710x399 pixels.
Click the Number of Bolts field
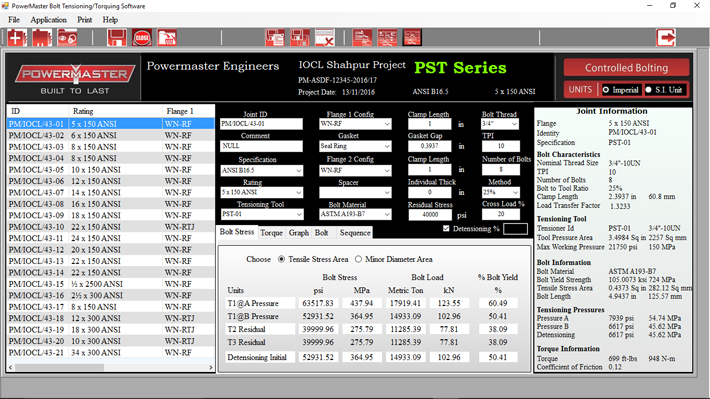pos(500,169)
